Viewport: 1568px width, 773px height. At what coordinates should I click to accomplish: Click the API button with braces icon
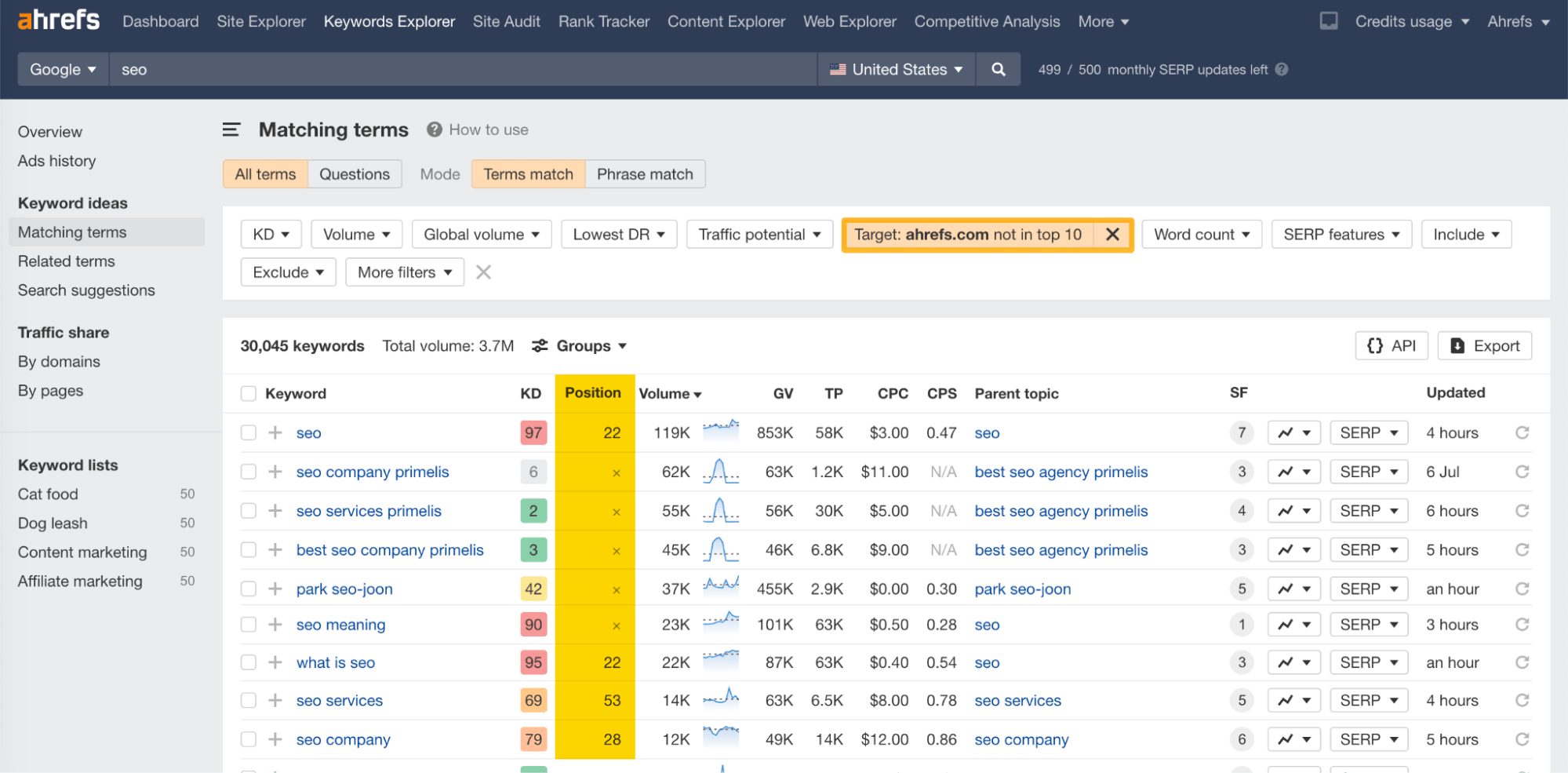tap(1391, 345)
